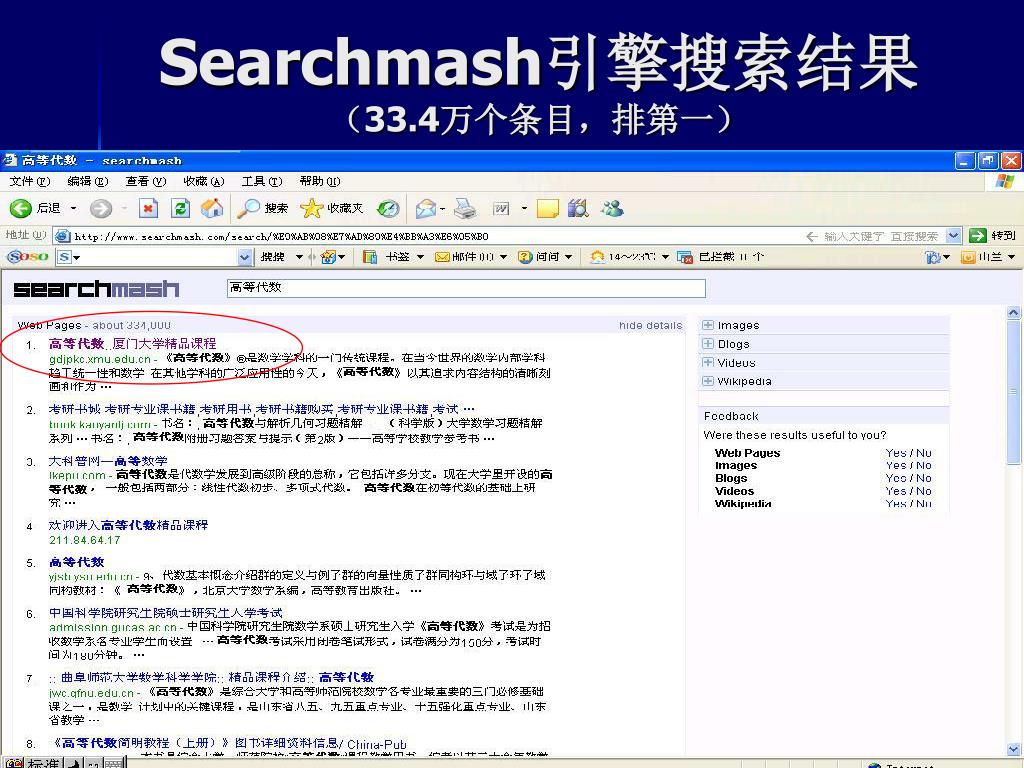Open the Mail envelope toolbar icon
The width and height of the screenshot is (1024, 768).
[426, 208]
